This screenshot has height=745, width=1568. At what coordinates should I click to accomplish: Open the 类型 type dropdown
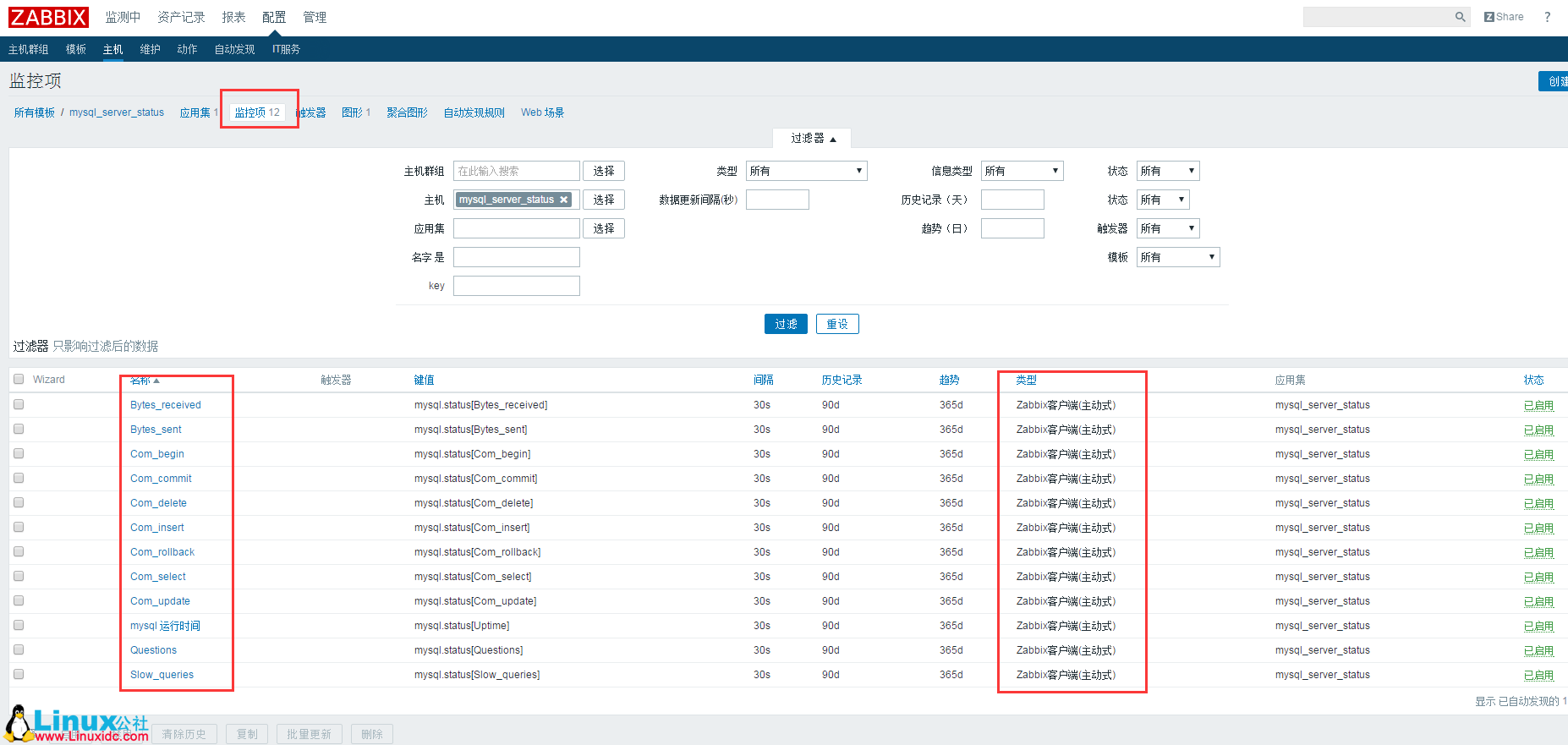click(807, 171)
